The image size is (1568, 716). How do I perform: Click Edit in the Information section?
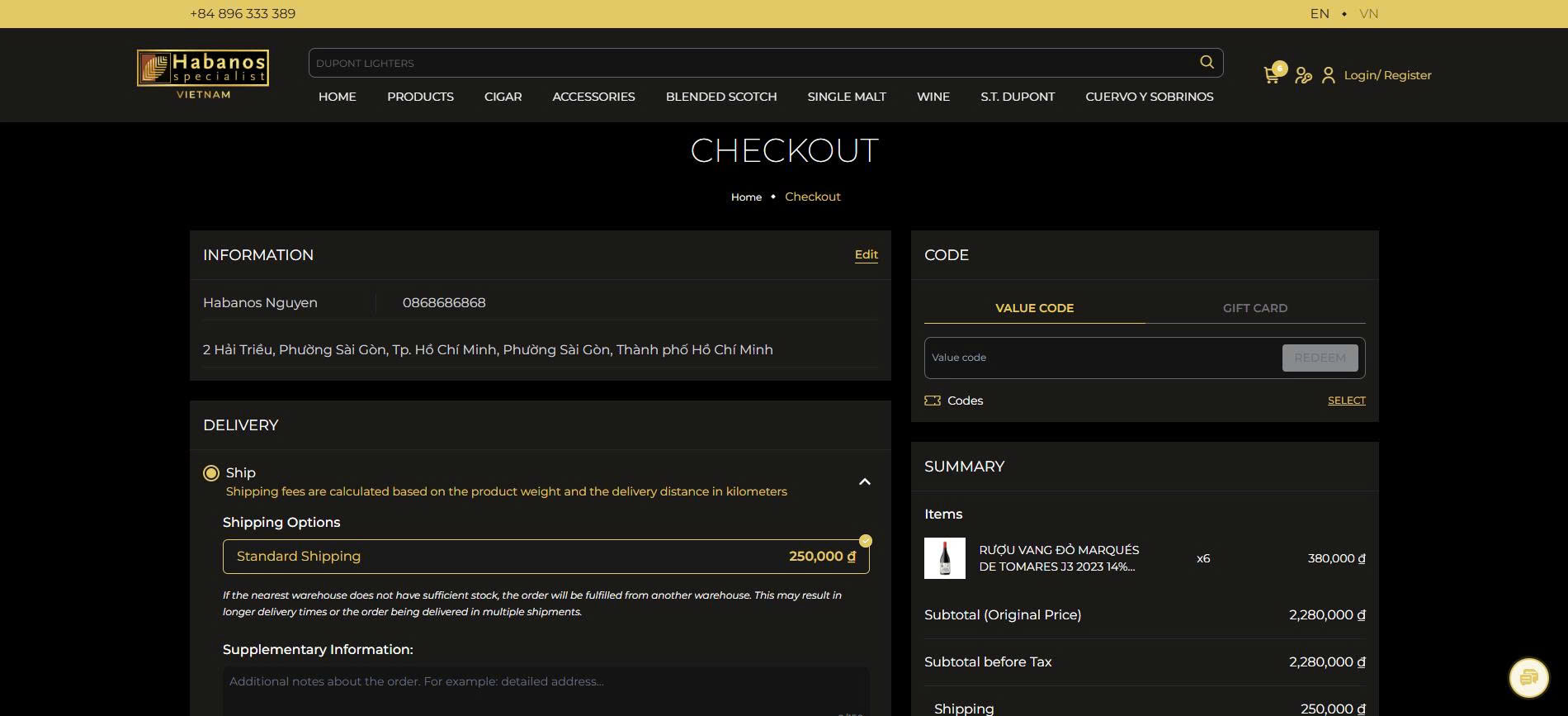867,254
